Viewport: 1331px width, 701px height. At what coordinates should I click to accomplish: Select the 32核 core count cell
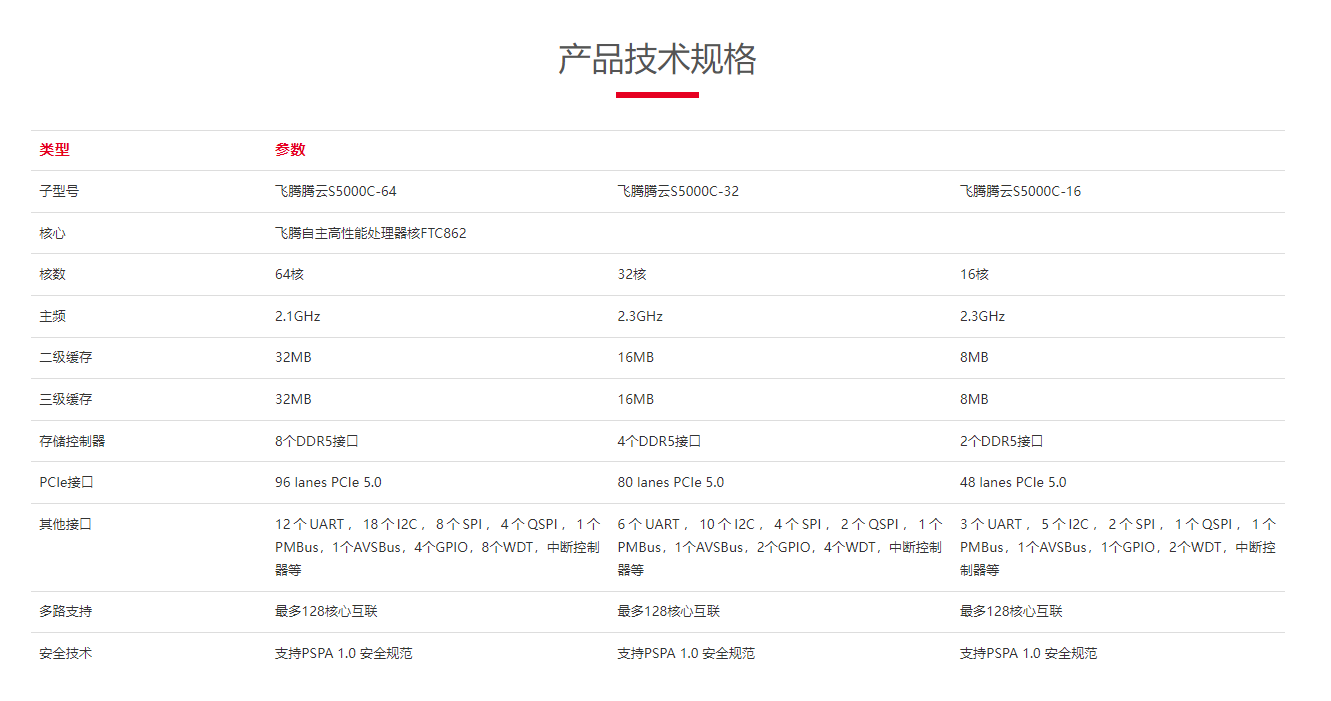click(632, 274)
